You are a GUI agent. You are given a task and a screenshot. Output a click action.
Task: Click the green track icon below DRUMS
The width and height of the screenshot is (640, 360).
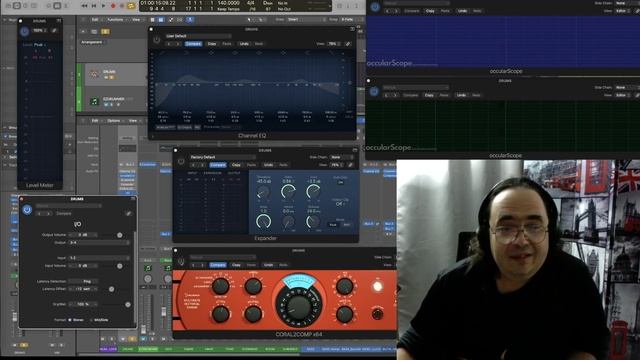point(94,101)
